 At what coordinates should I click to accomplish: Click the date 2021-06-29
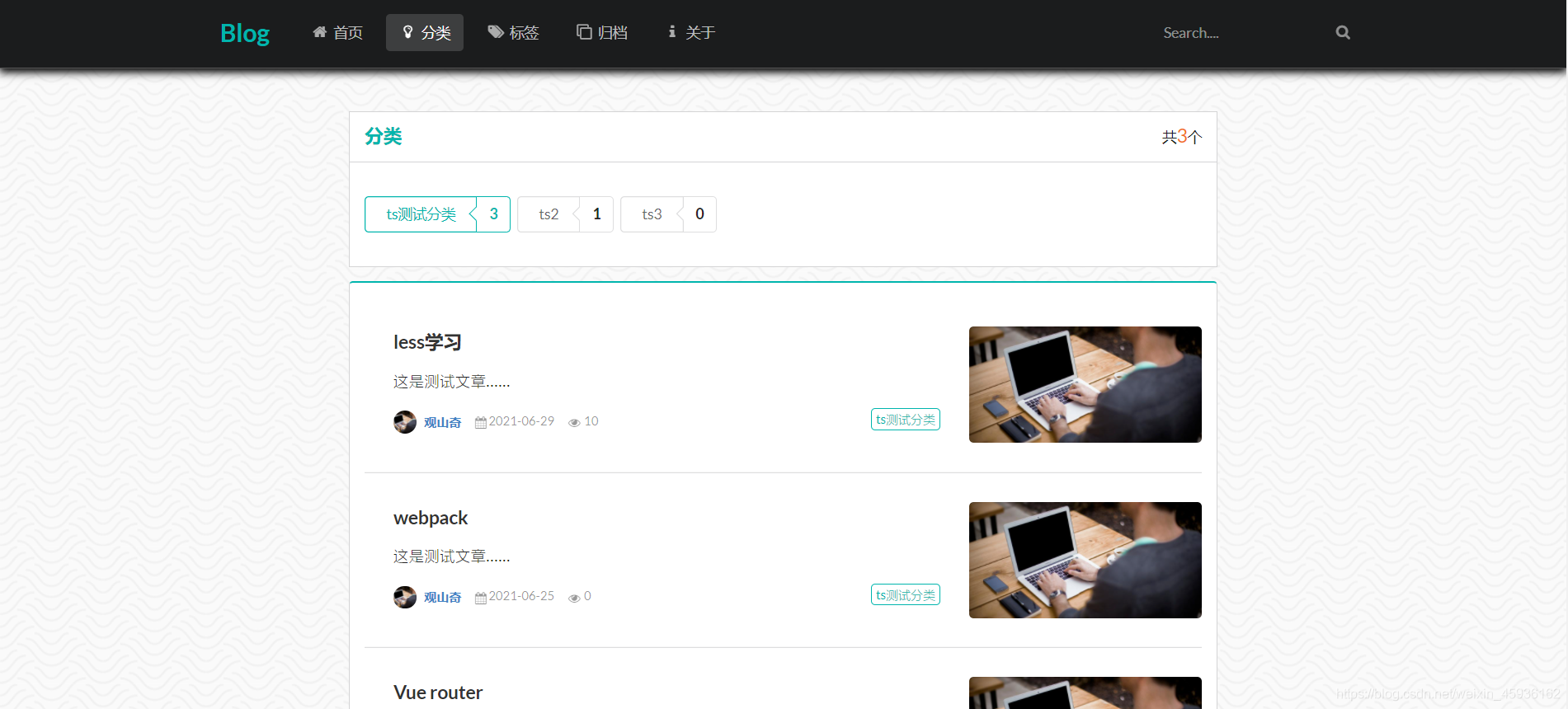pos(521,421)
